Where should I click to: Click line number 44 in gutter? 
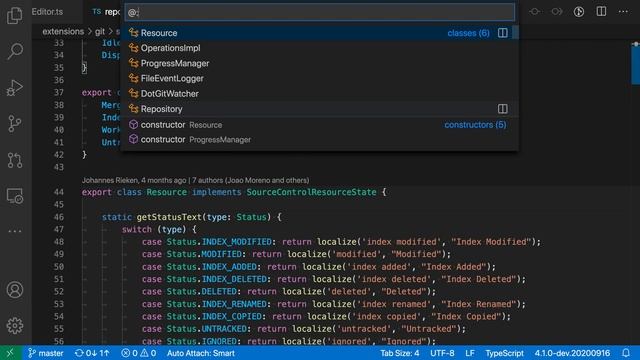click(59, 192)
